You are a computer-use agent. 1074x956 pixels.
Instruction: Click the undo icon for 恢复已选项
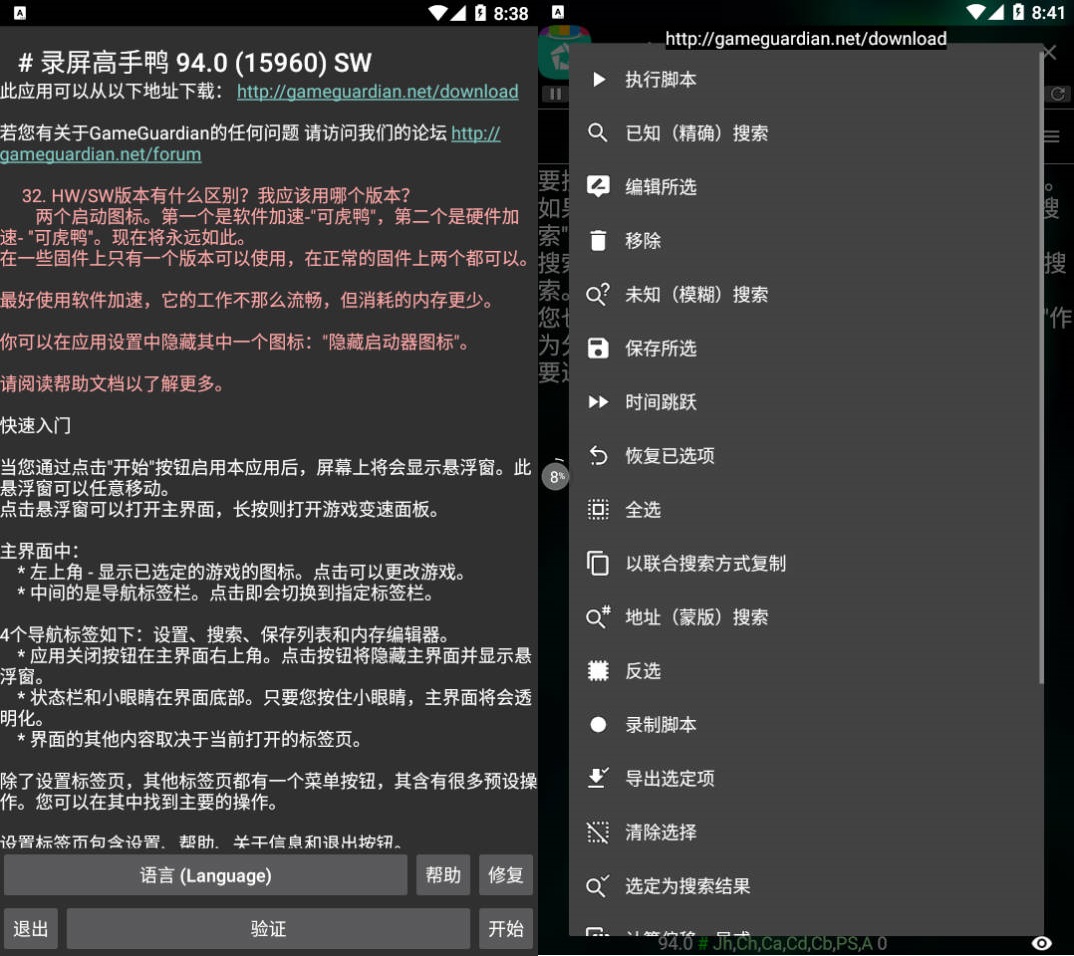598,455
